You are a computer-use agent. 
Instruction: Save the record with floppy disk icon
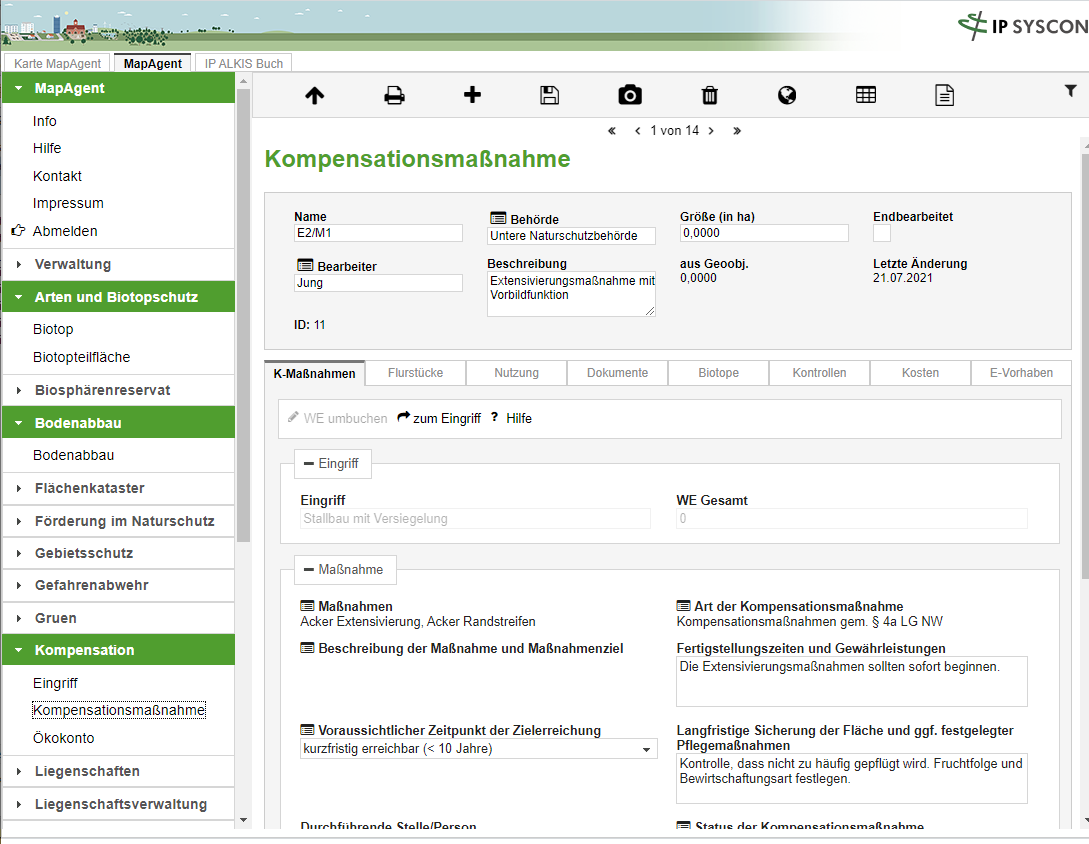pyautogui.click(x=549, y=96)
